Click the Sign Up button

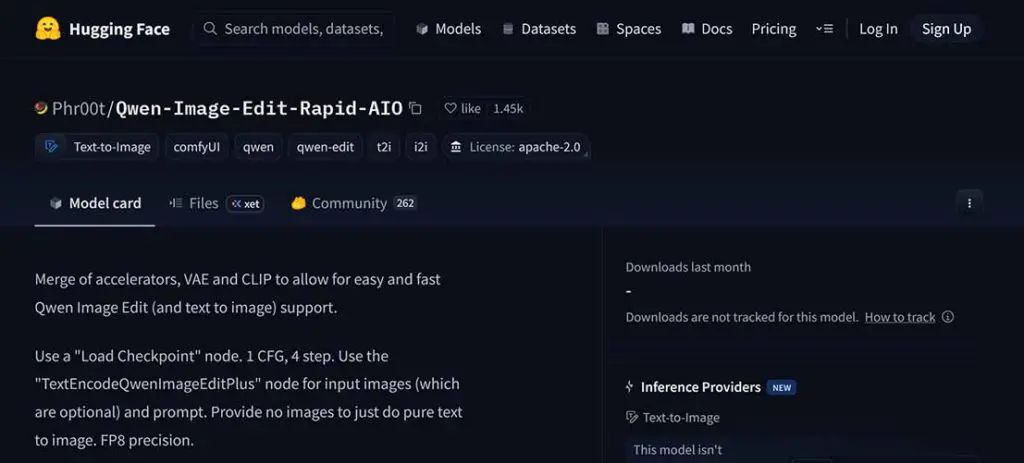[x=946, y=29]
